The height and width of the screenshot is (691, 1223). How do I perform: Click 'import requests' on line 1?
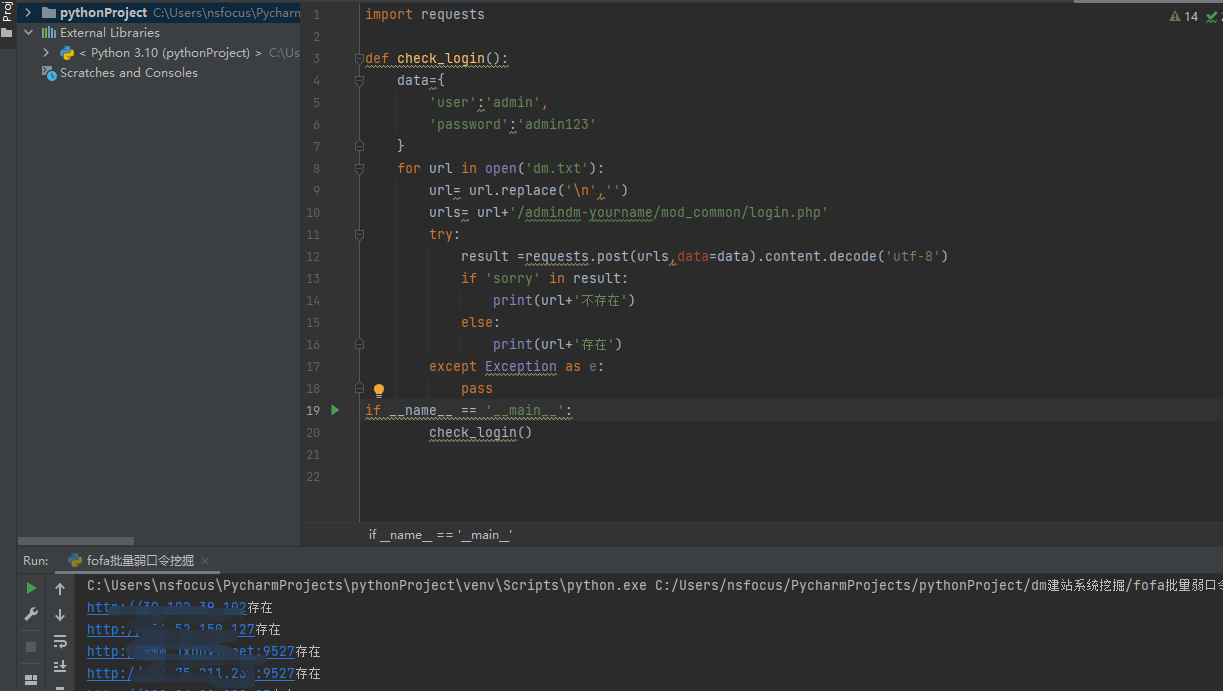425,15
